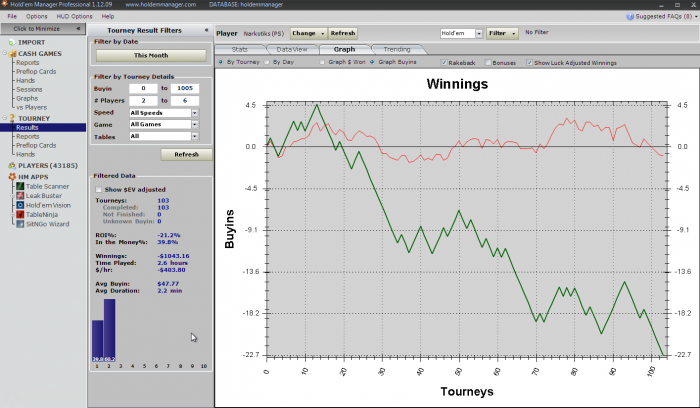Open the Help menu
700x408 pixels.
click(x=108, y=17)
